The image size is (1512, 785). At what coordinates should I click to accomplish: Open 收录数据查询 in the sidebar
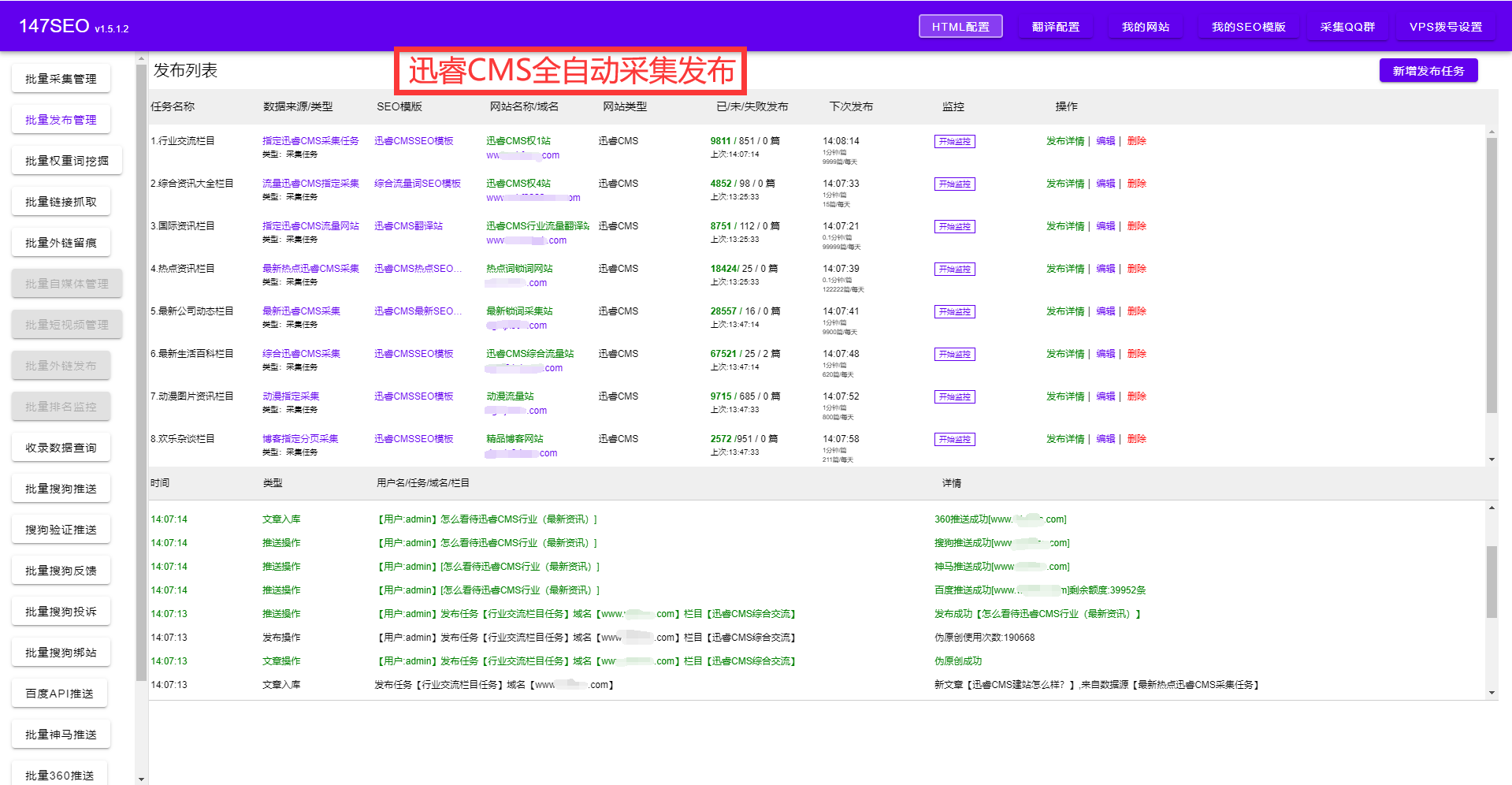(61, 448)
